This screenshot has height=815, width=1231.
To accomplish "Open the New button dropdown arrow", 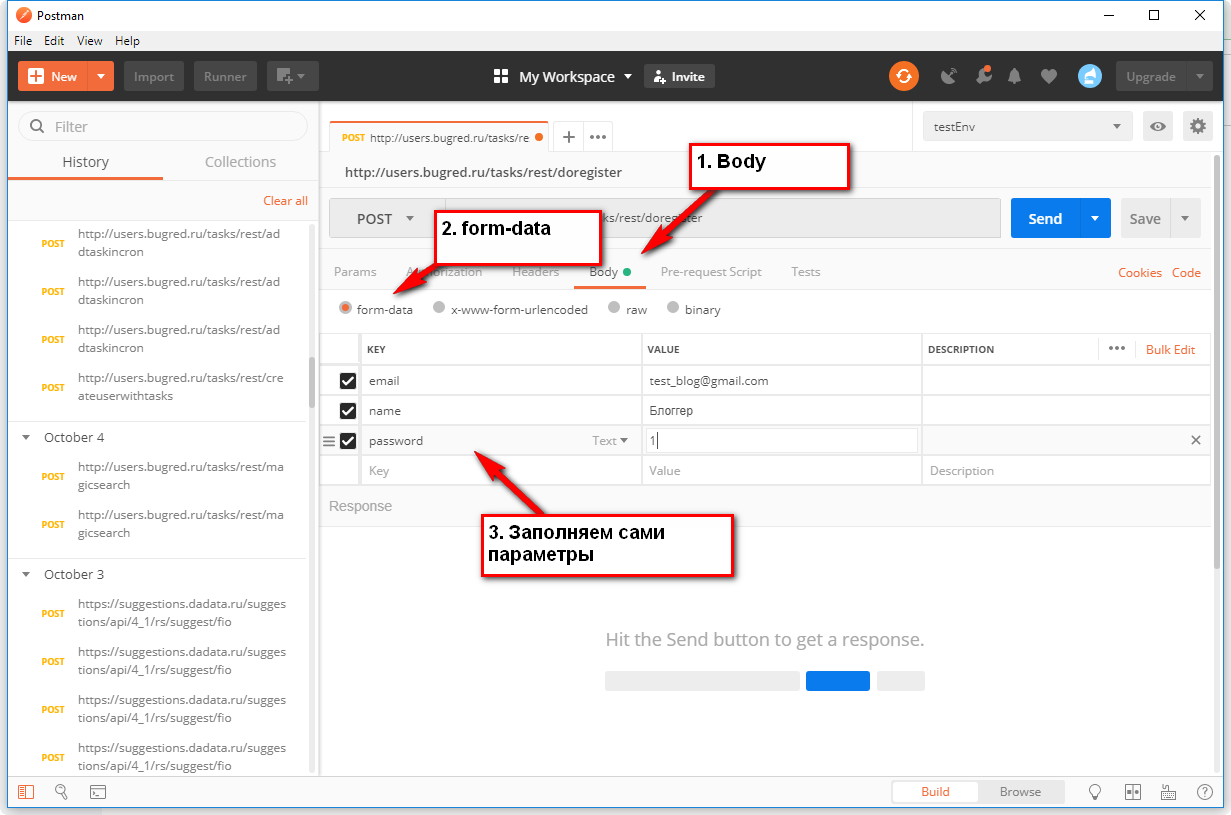I will pos(101,76).
